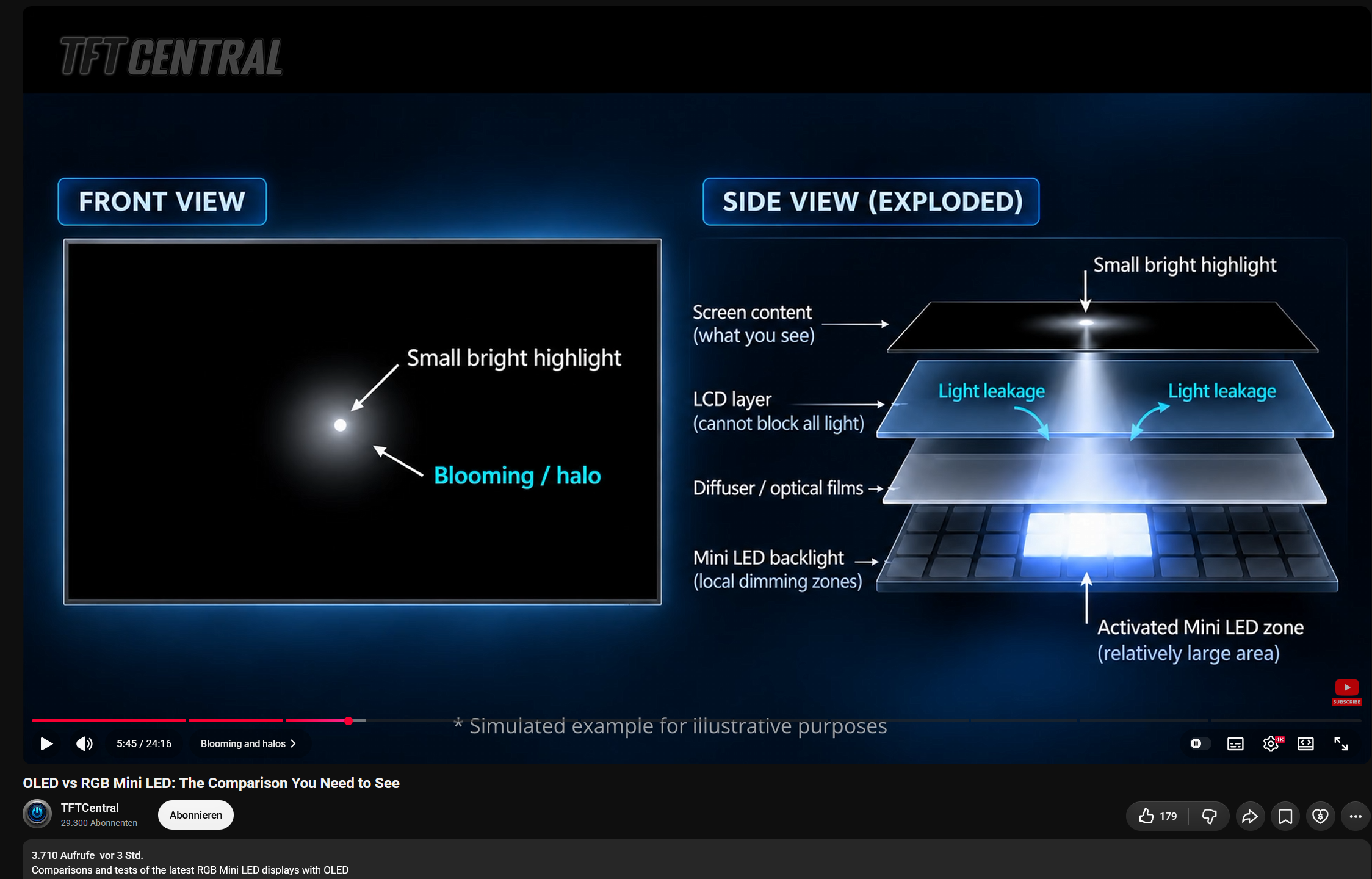Seek using the red progress bar scrubber
The image size is (1372, 879).
(348, 721)
